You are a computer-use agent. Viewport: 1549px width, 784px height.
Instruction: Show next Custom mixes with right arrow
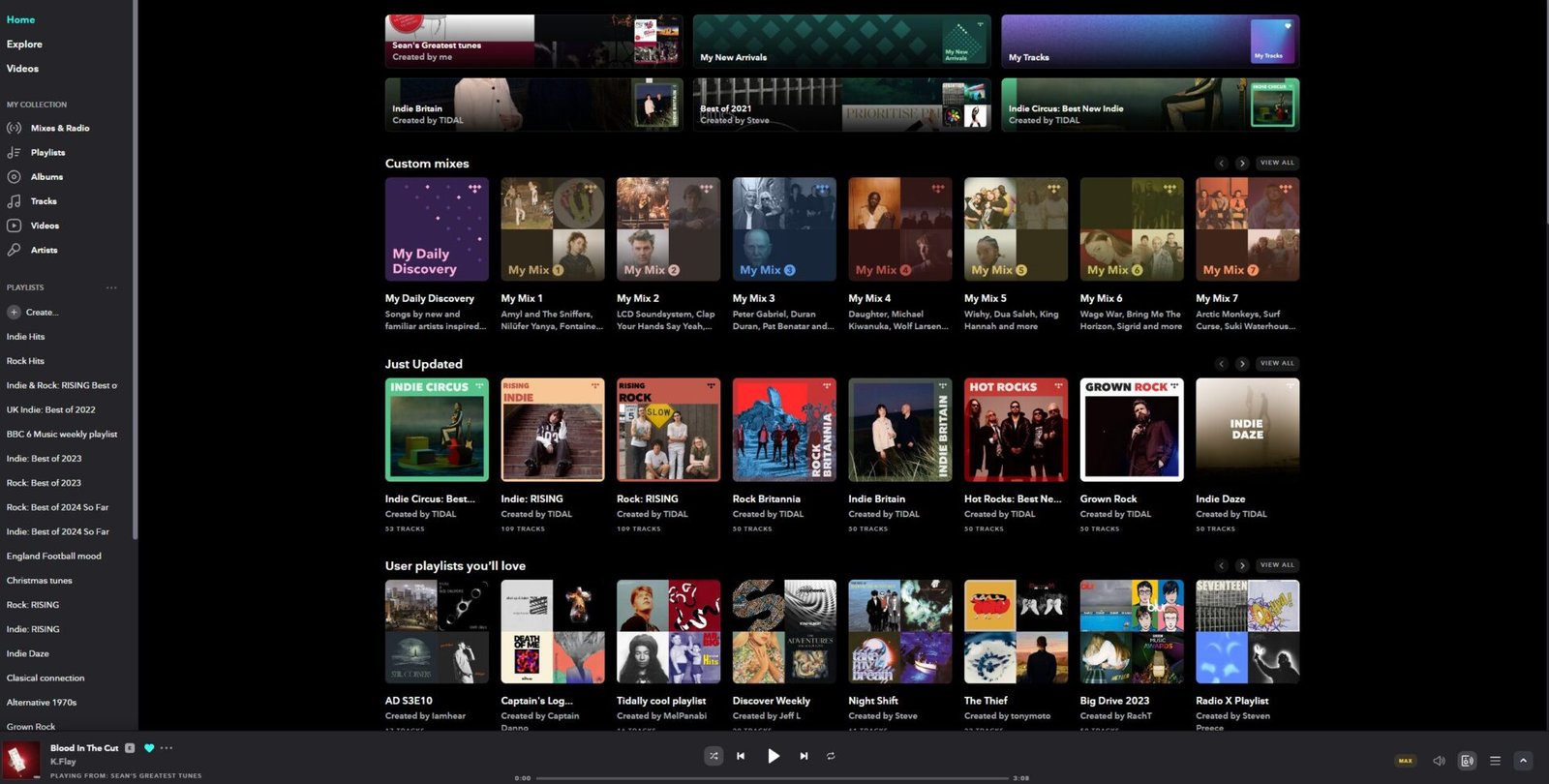coord(1242,163)
